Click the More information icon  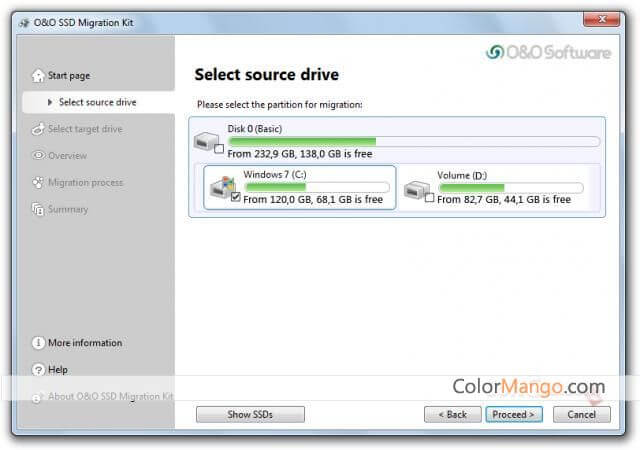click(x=38, y=343)
